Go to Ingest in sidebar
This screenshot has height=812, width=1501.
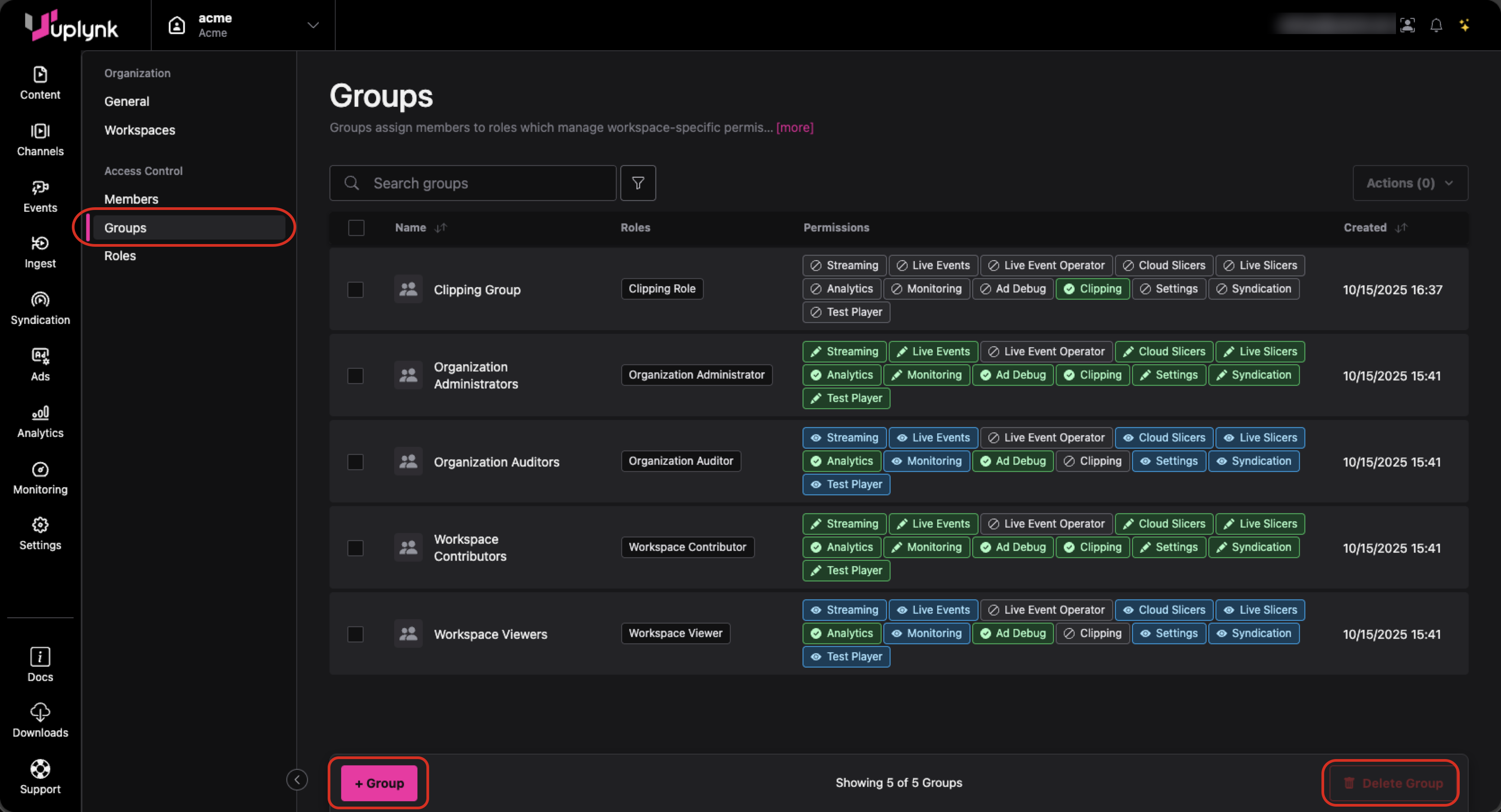[39, 252]
